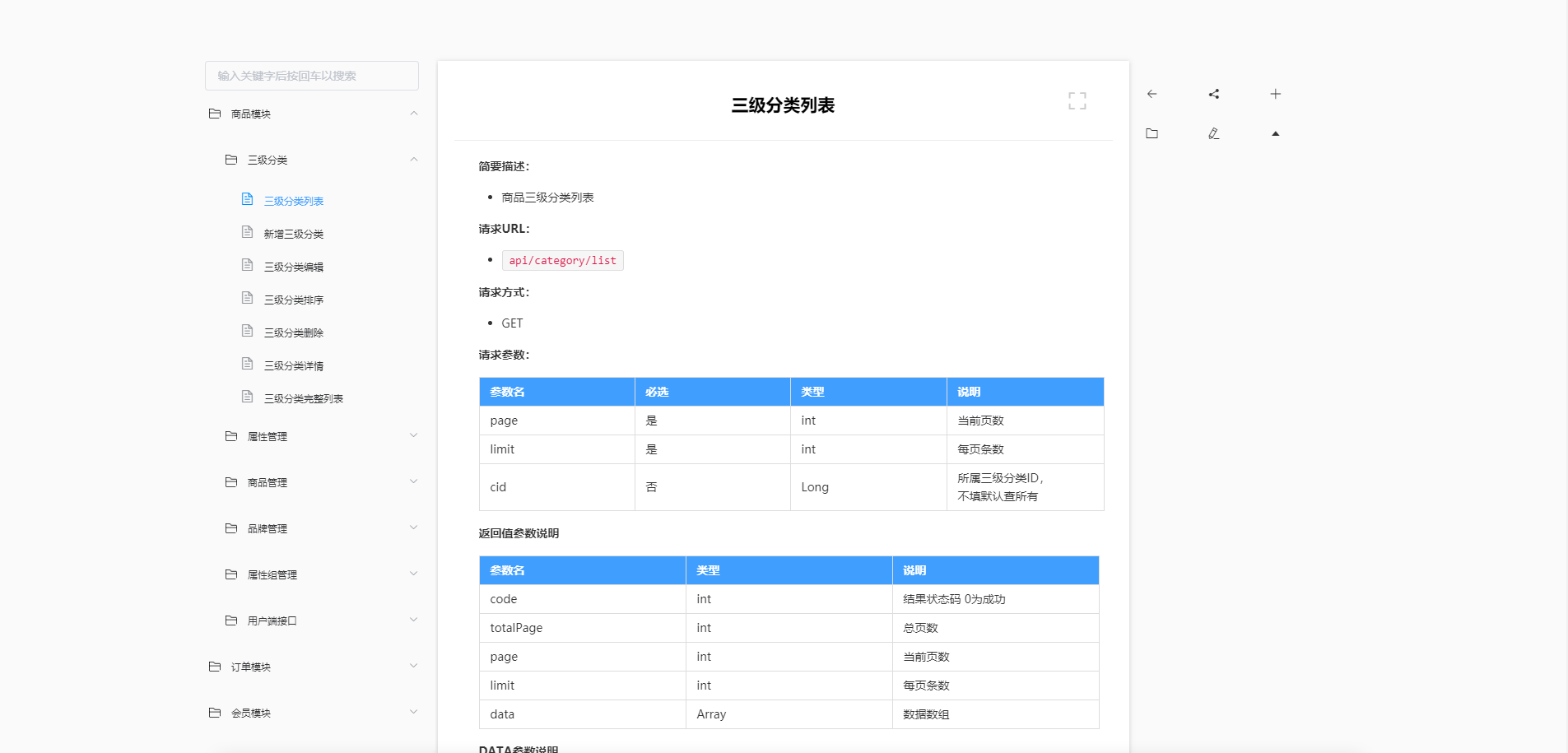Viewport: 1568px width, 753px height.
Task: Click the 三级分类列表 page title
Action: click(783, 105)
